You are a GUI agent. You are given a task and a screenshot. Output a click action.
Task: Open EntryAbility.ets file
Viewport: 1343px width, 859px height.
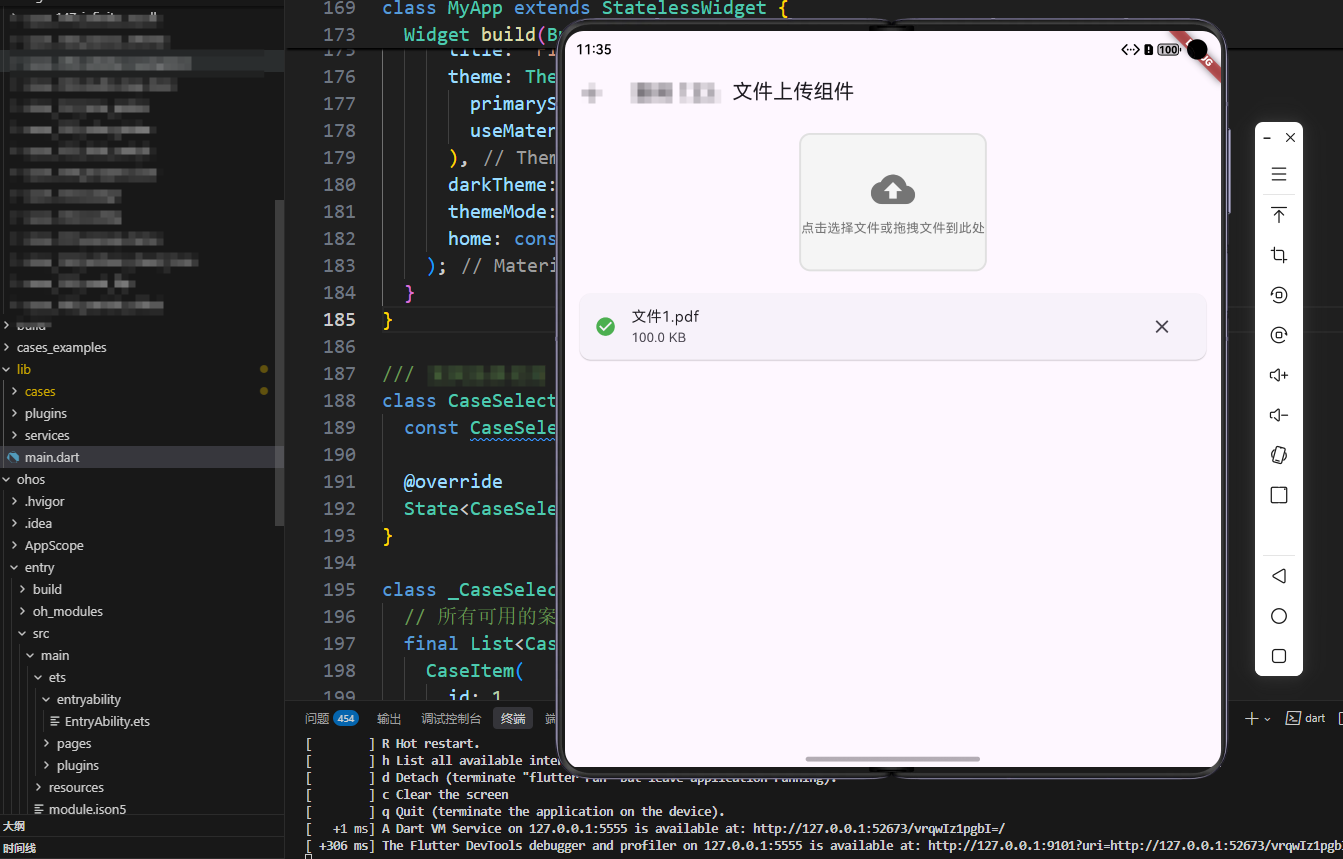[x=107, y=721]
